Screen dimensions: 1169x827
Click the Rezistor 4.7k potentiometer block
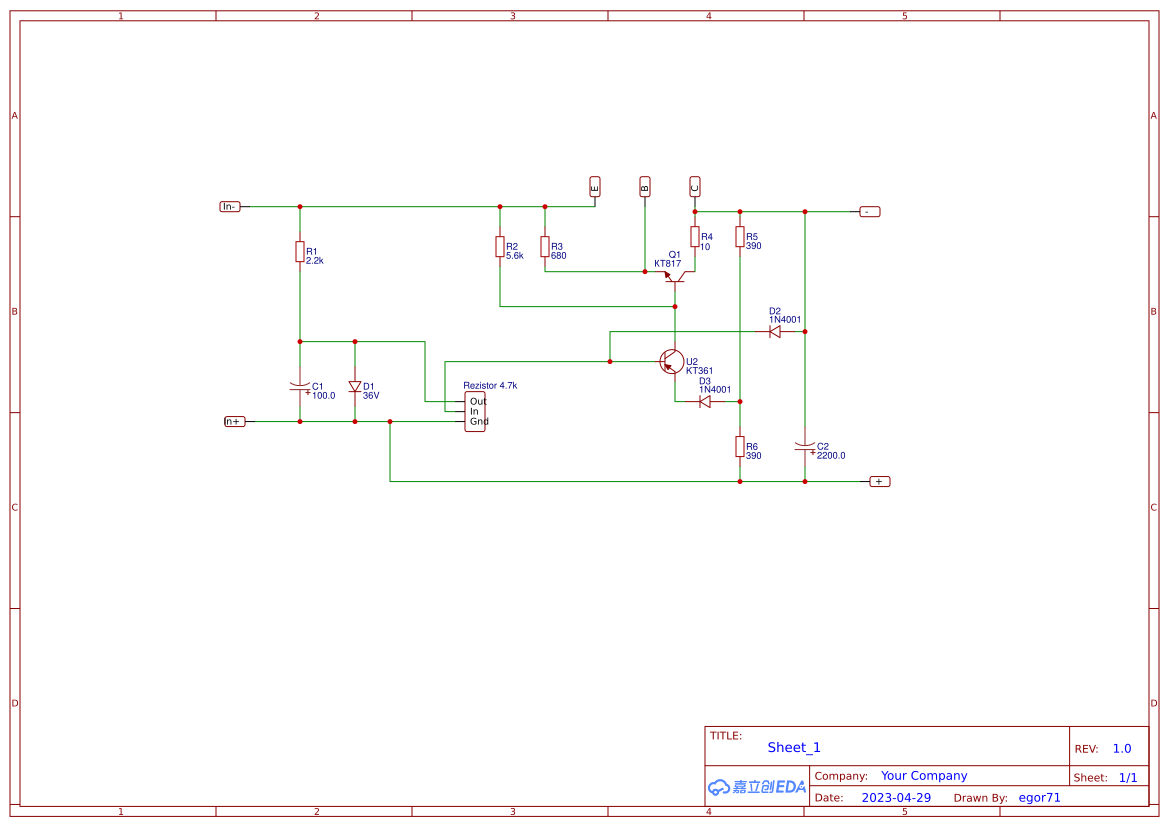[476, 411]
